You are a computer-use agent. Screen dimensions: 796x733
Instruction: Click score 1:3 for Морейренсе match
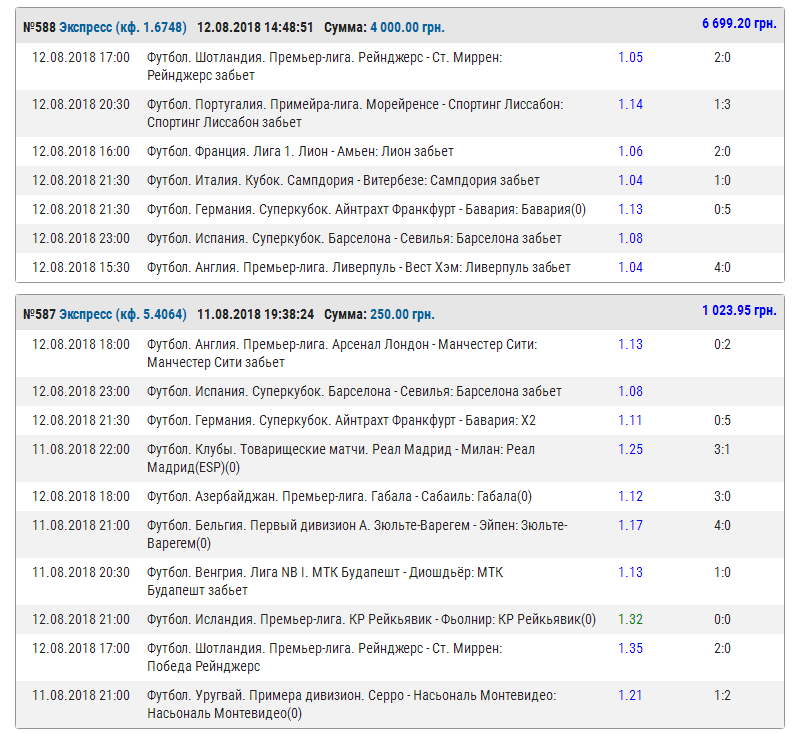click(x=722, y=105)
